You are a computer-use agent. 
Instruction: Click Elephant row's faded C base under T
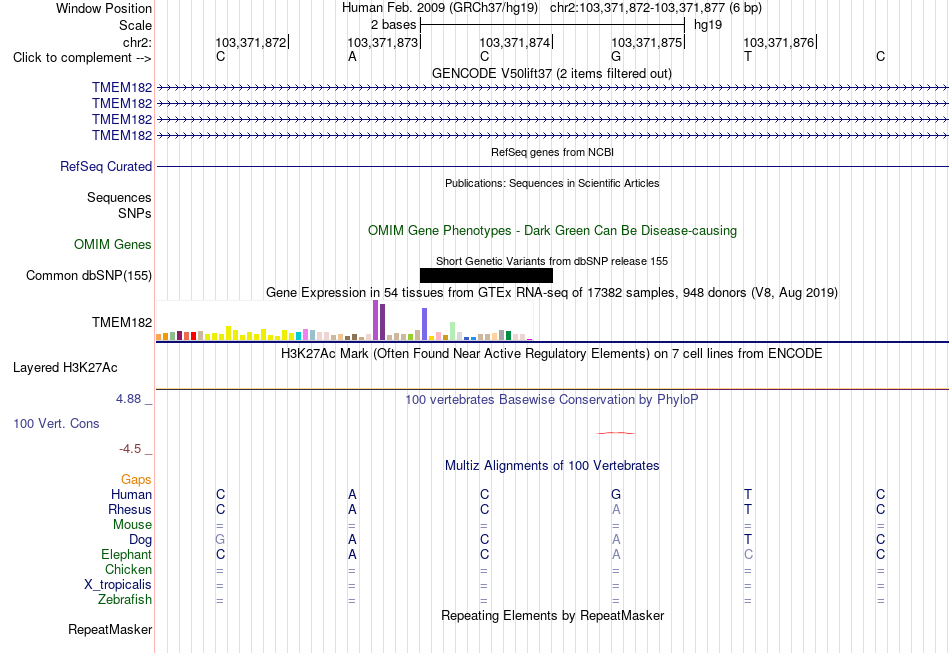pyautogui.click(x=748, y=554)
